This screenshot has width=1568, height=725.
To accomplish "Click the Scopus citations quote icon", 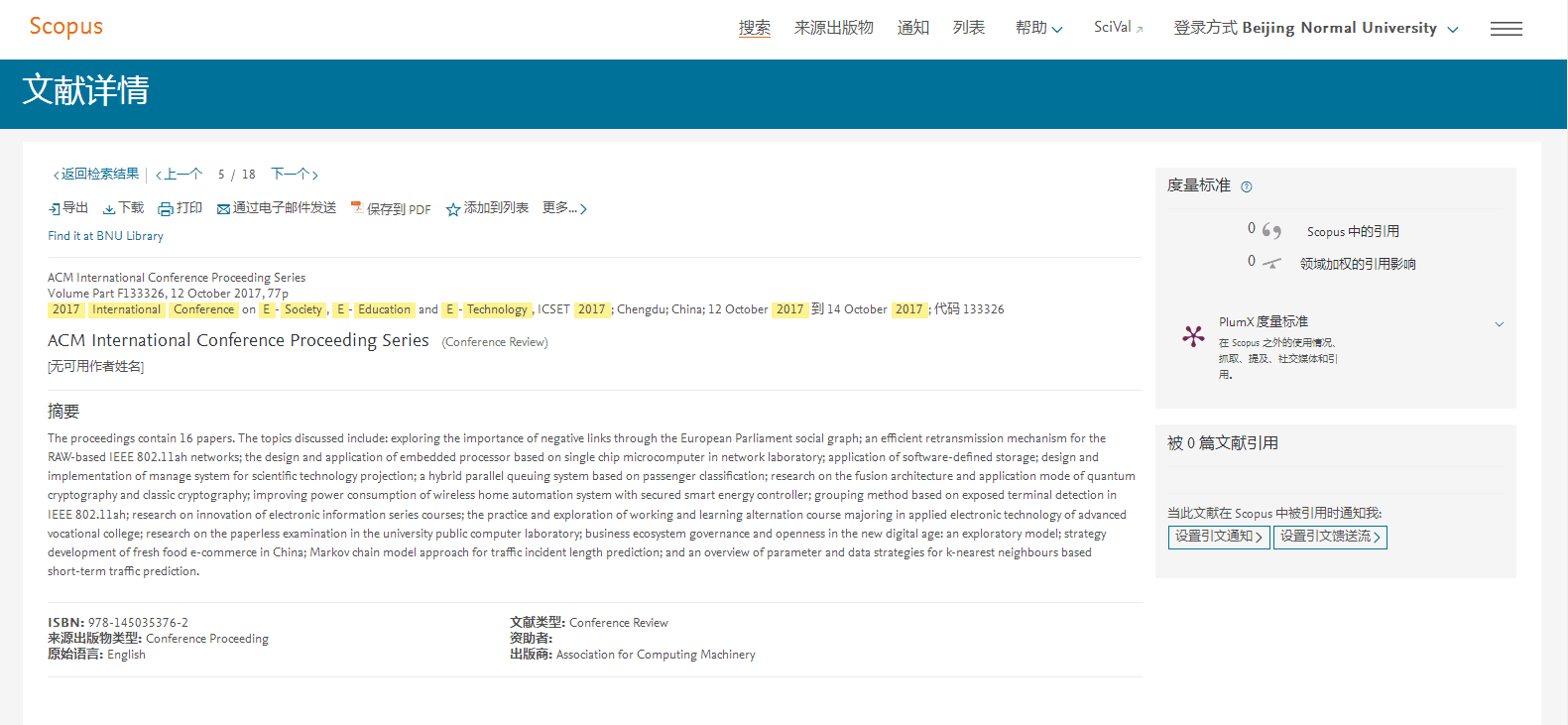I will click(x=1271, y=231).
